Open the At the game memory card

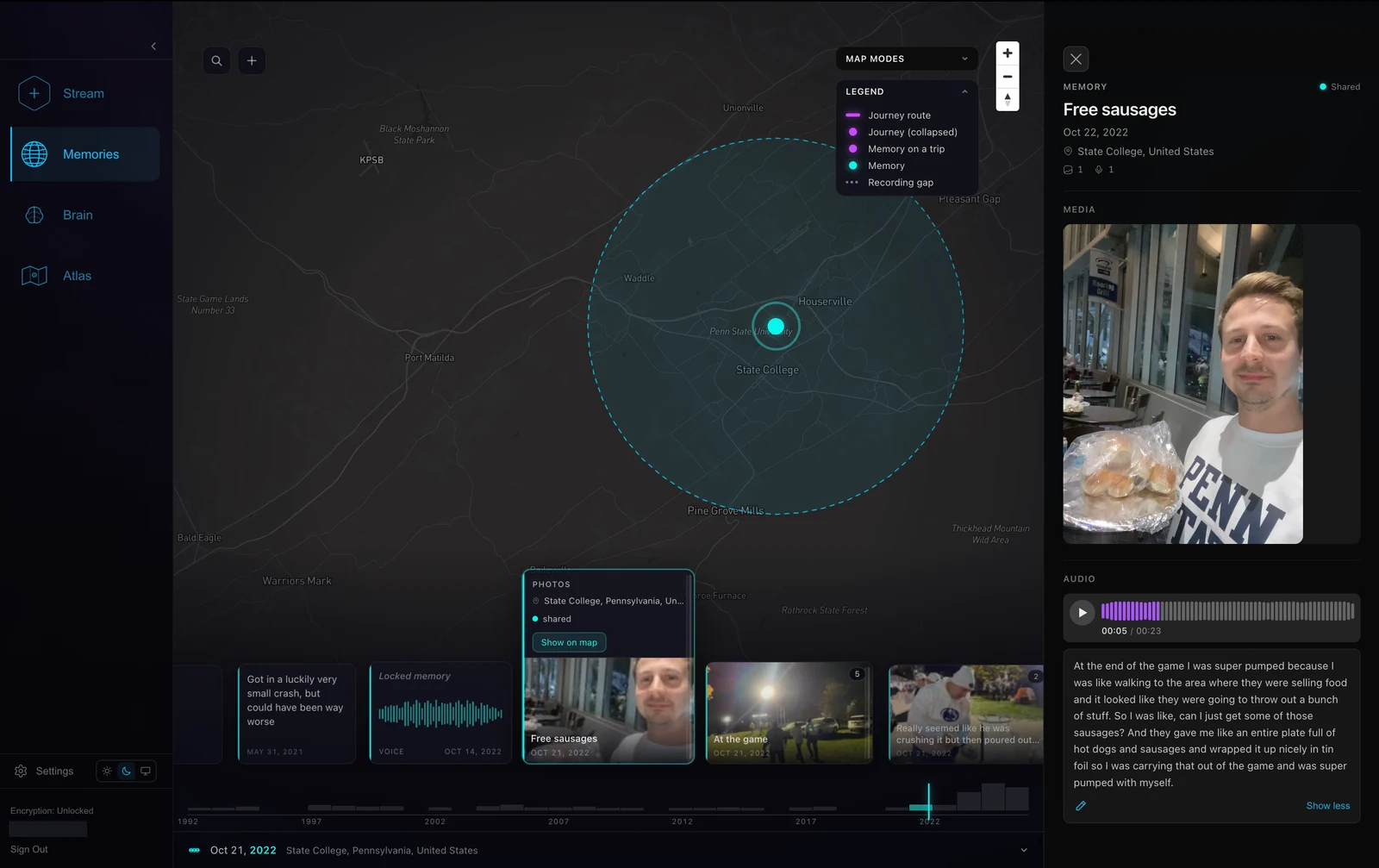(789, 713)
